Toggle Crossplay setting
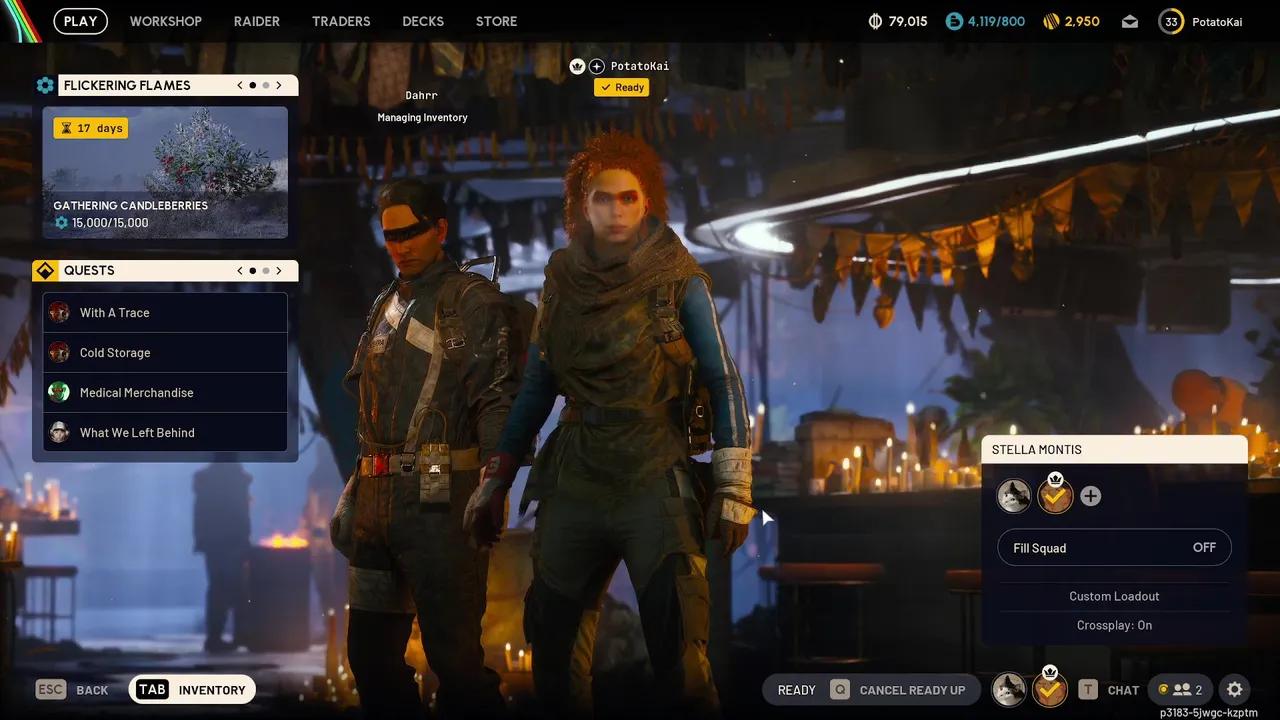1280x720 pixels. click(x=1114, y=624)
